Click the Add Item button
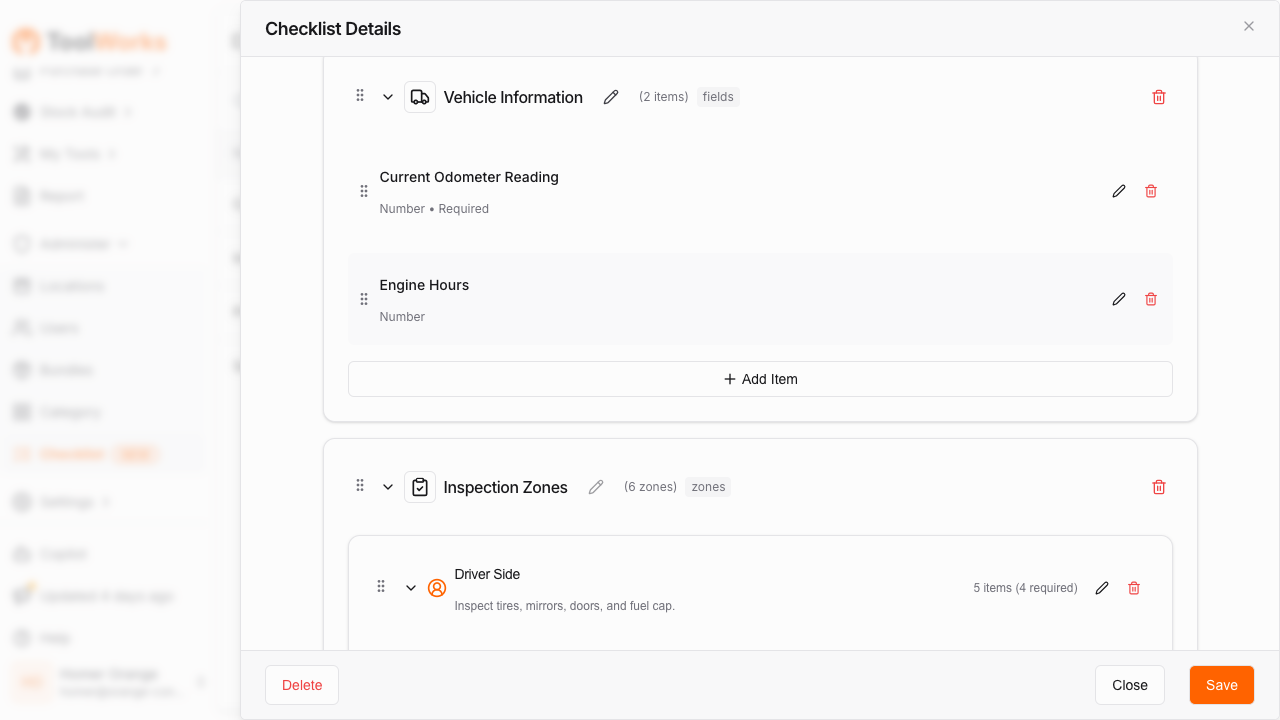Screen dimensions: 1280x720 tap(760, 379)
